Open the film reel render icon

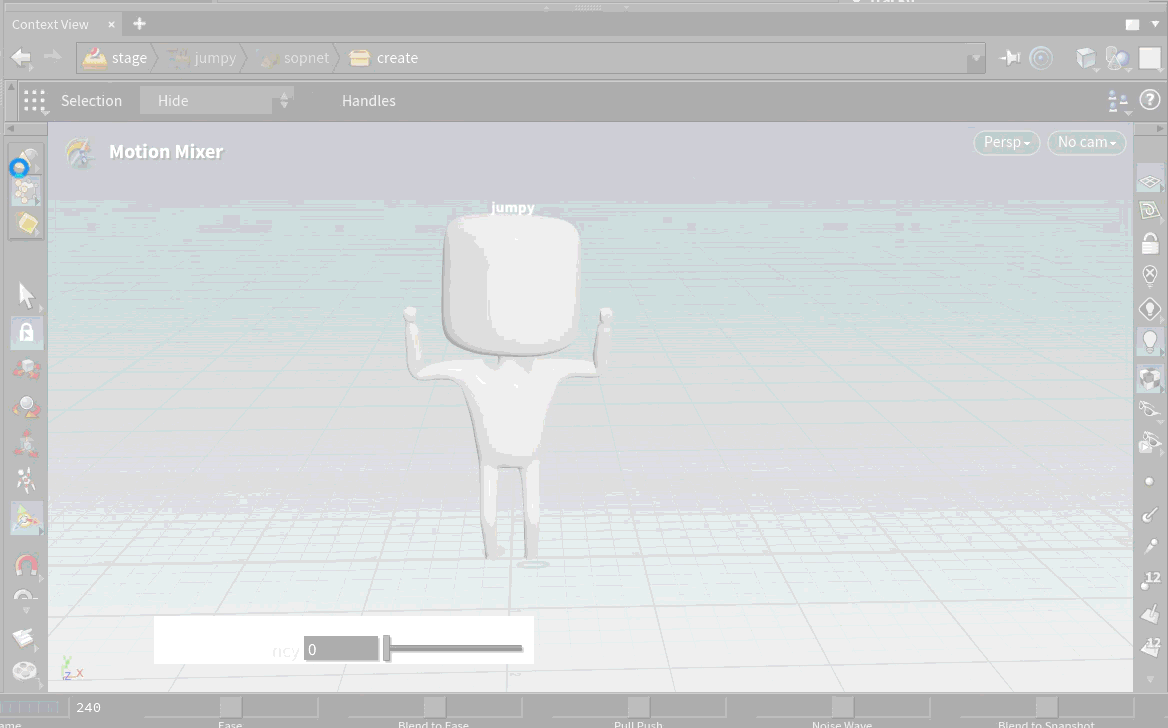point(25,671)
